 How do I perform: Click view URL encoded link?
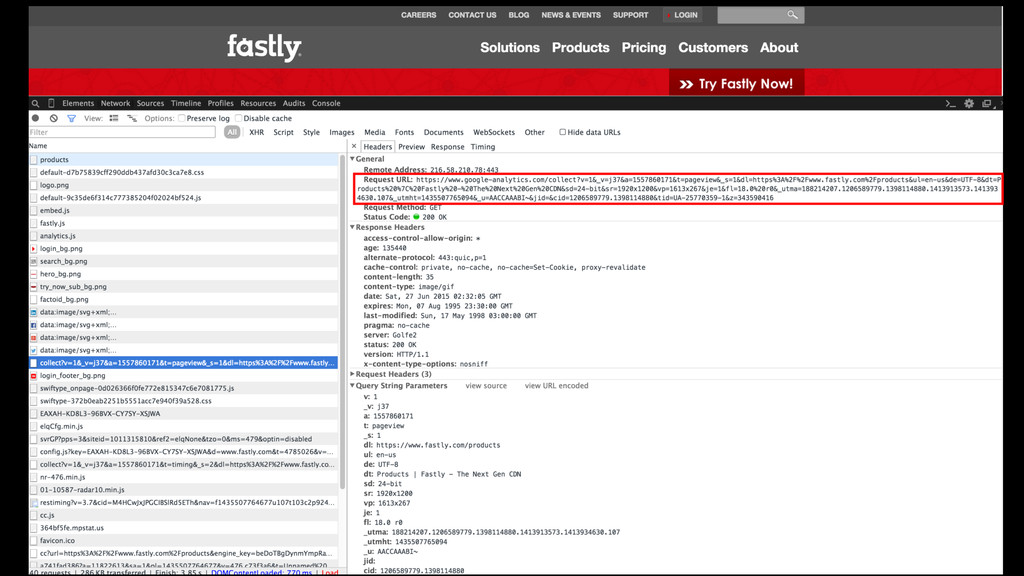pos(556,385)
